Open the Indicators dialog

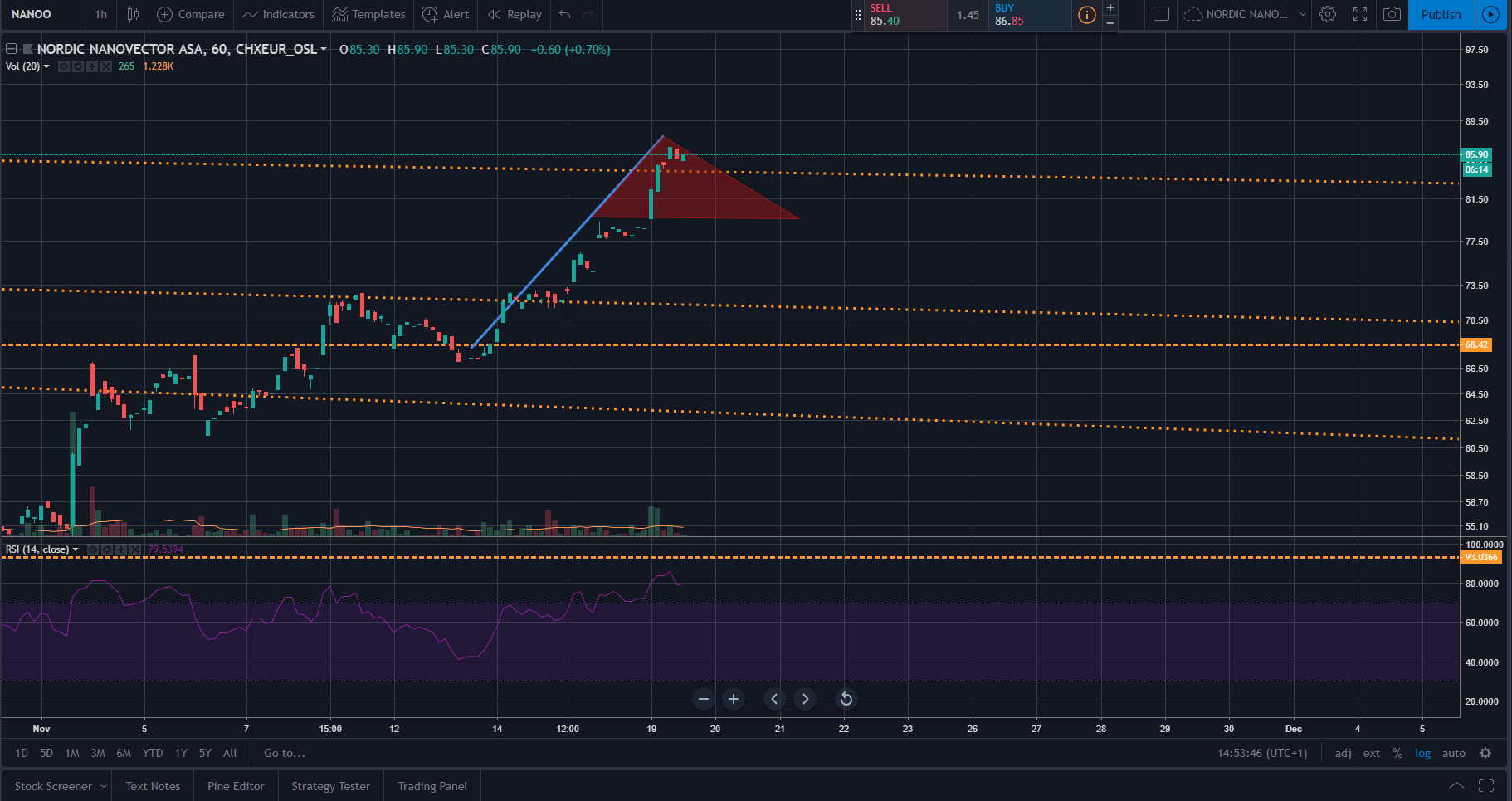click(279, 14)
